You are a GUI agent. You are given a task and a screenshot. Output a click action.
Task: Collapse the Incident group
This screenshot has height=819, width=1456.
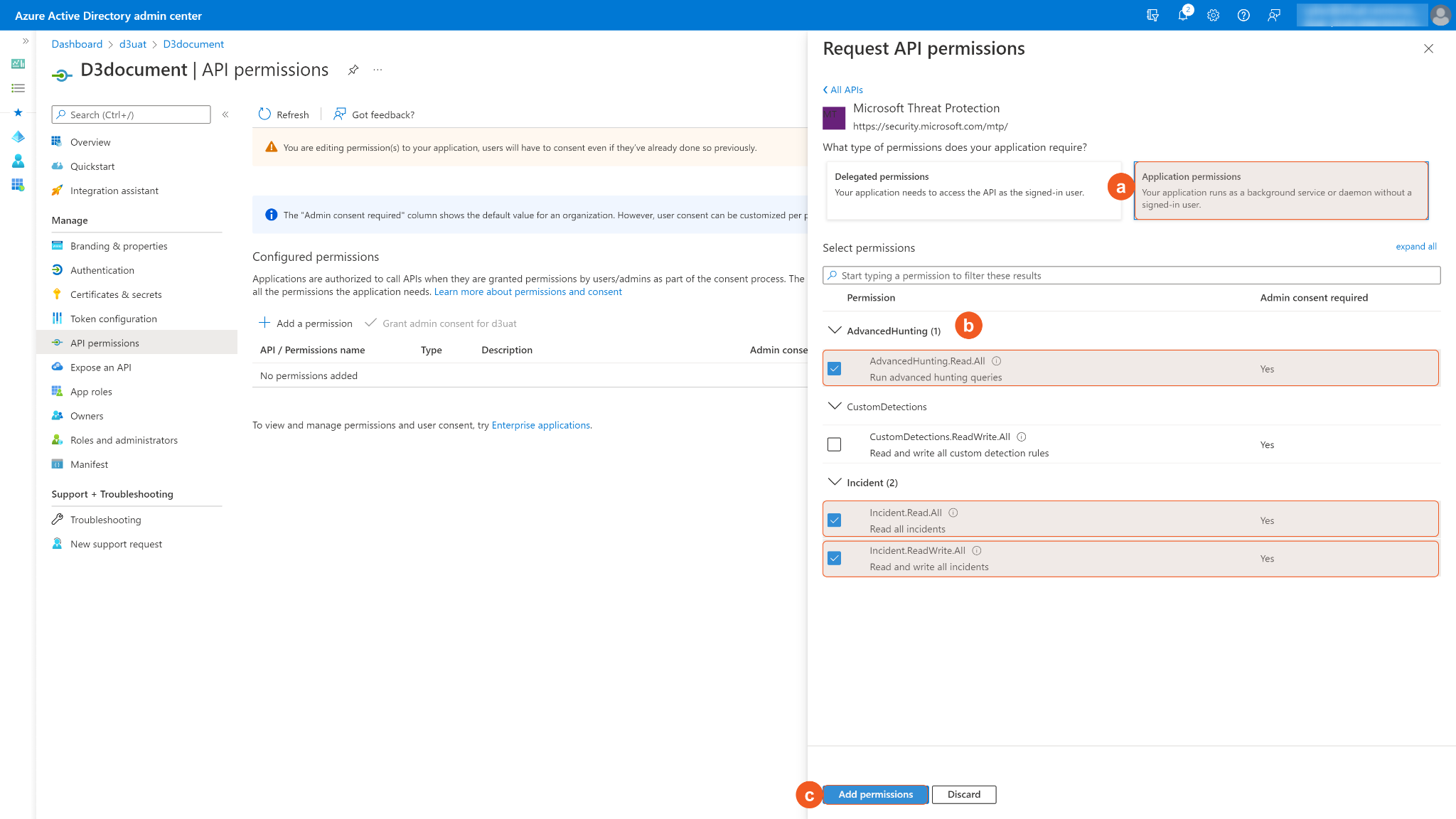point(835,483)
